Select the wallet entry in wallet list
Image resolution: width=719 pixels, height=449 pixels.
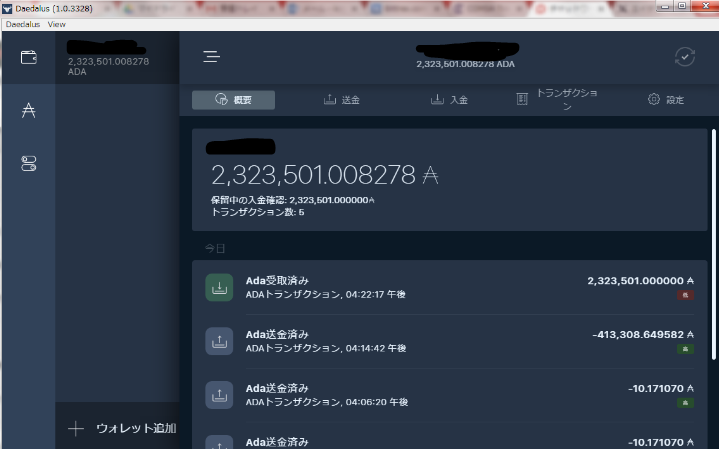(117, 58)
